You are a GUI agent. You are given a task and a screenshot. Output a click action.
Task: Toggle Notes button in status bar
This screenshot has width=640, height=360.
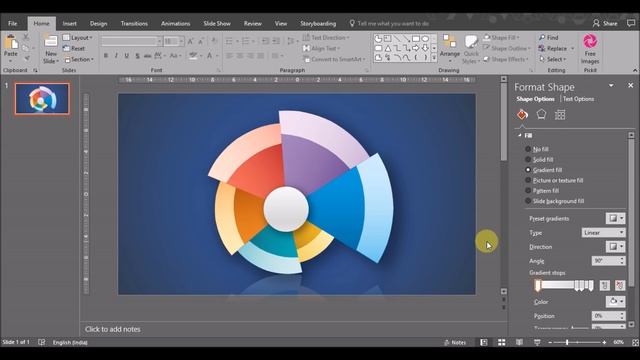(x=455, y=342)
